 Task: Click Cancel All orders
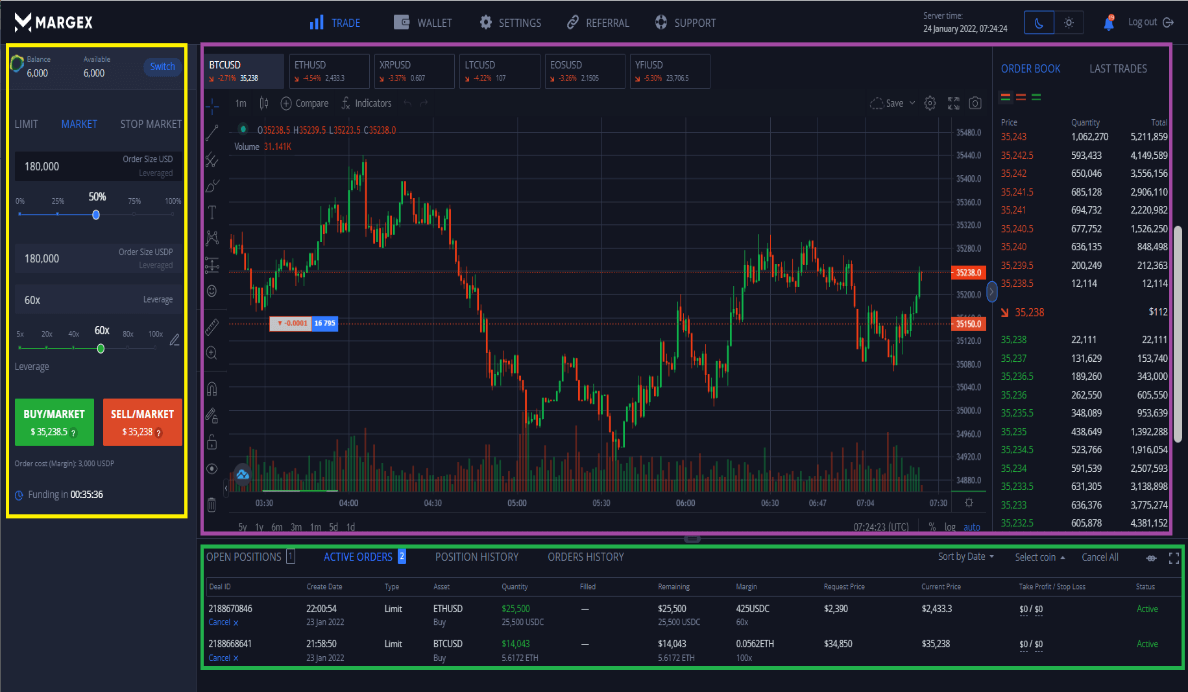tap(1100, 557)
